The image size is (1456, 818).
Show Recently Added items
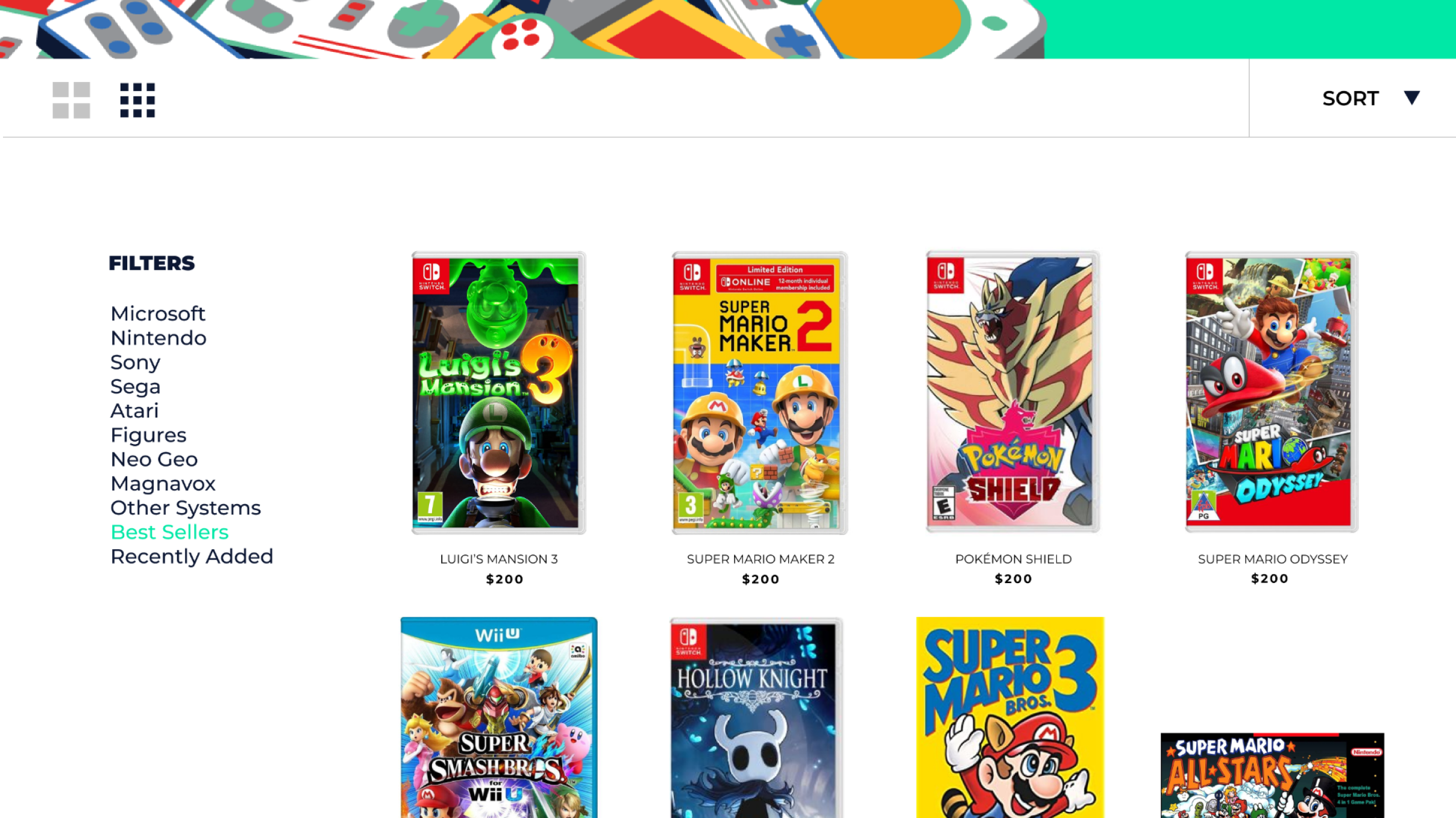192,557
